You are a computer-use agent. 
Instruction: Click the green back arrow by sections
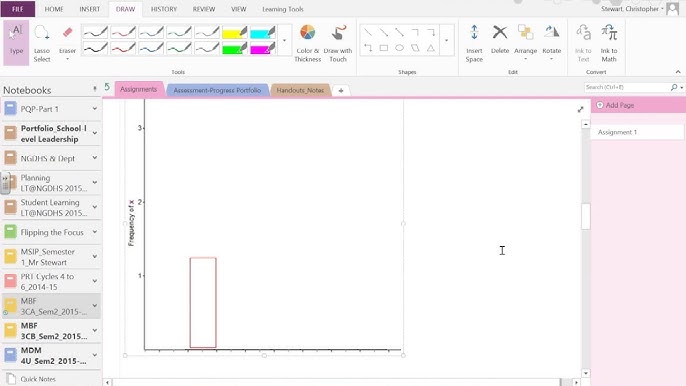click(107, 87)
